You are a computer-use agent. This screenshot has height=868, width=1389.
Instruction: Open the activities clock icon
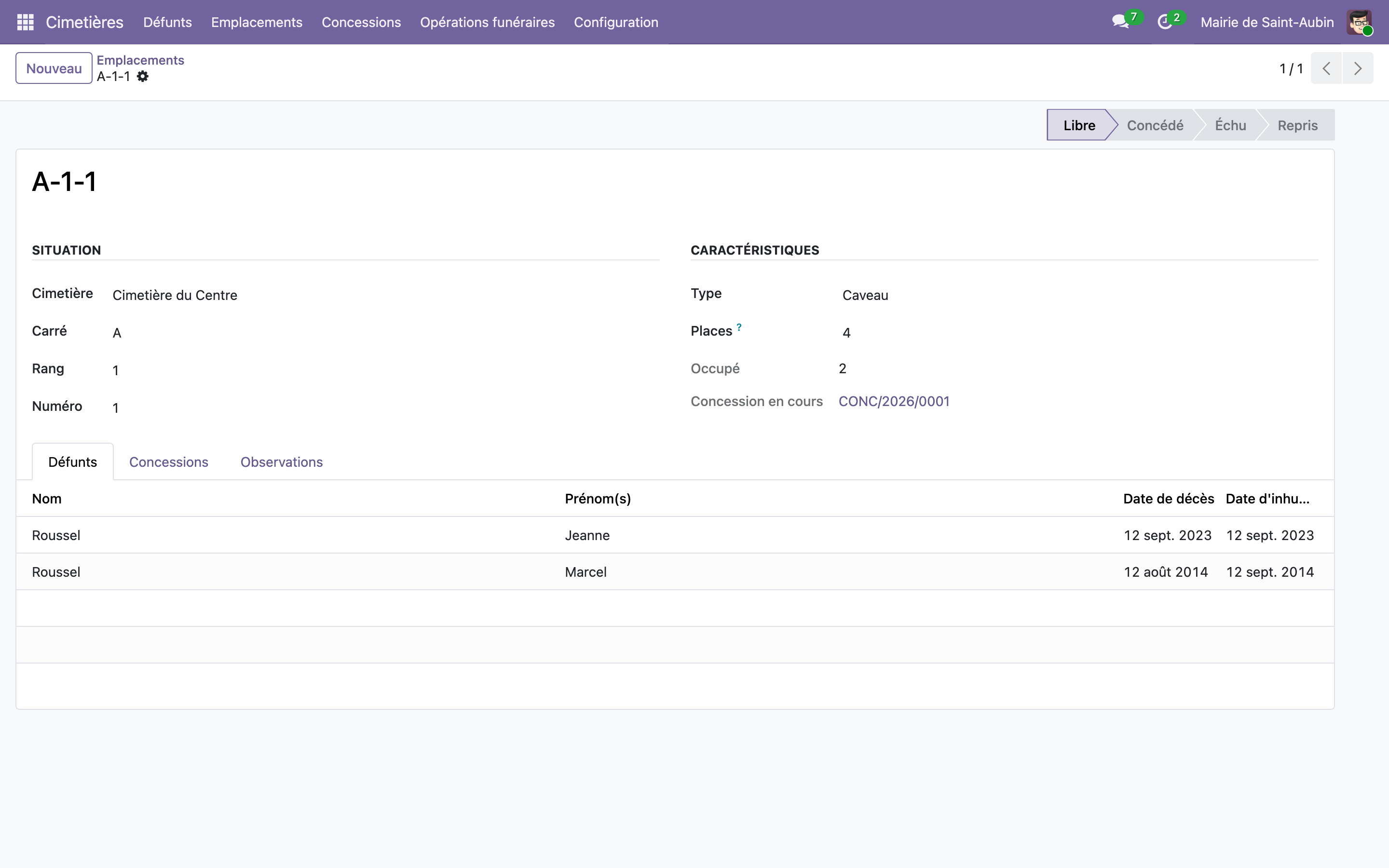(1165, 22)
